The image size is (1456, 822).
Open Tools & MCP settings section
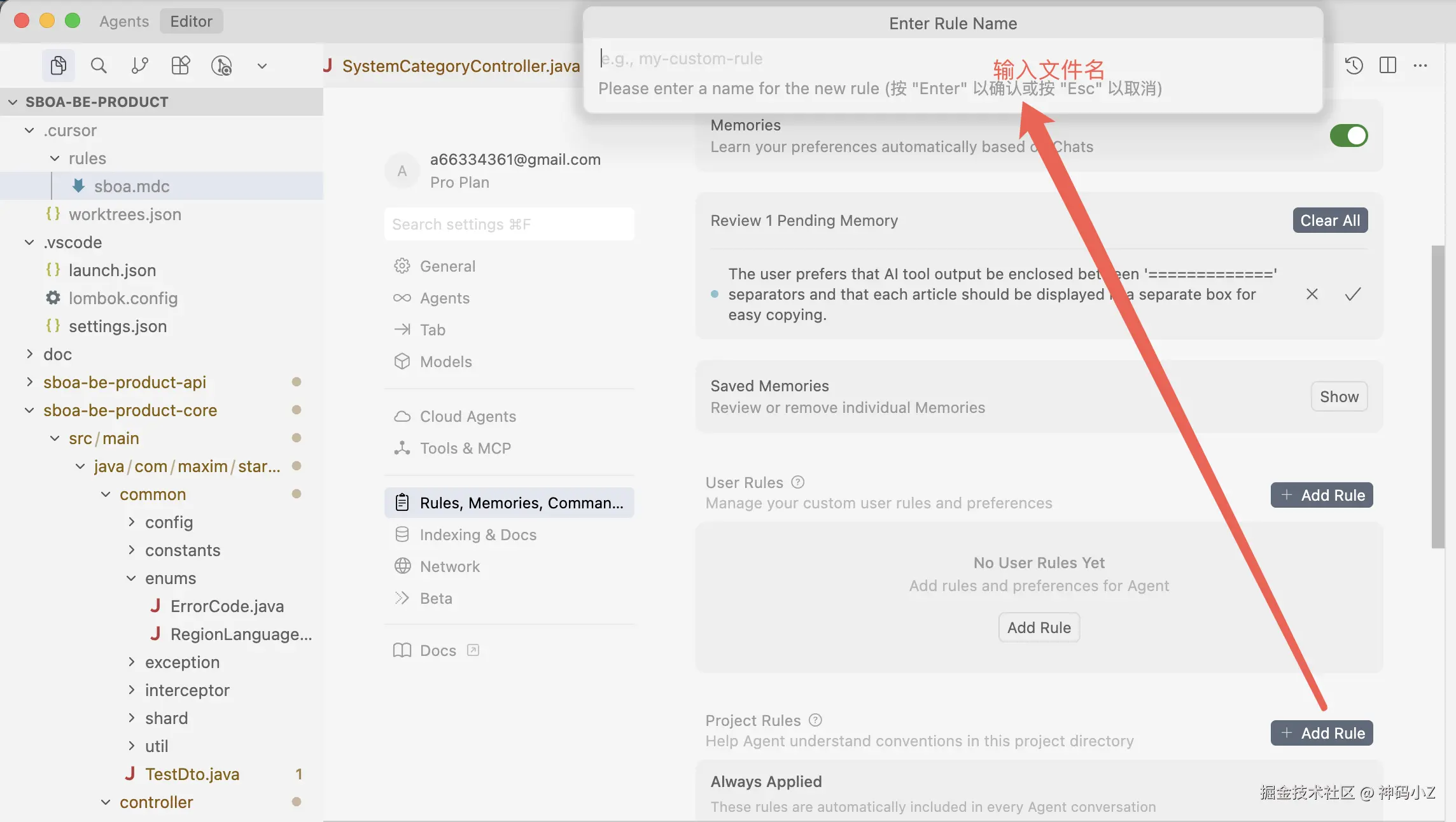coord(465,448)
